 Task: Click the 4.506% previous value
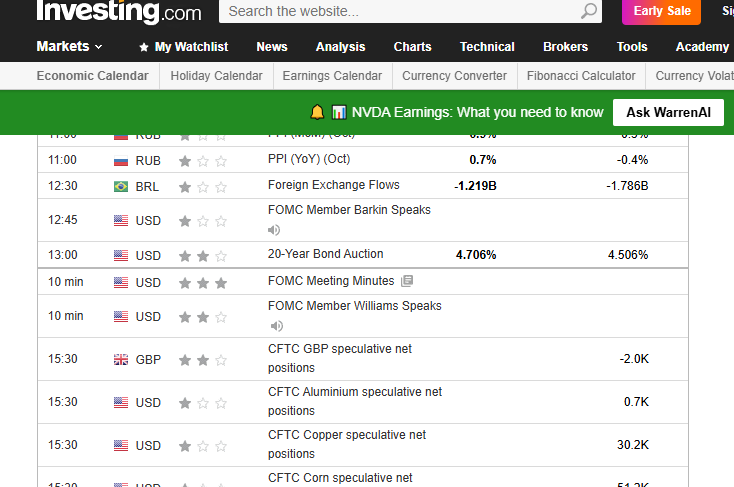pos(628,255)
